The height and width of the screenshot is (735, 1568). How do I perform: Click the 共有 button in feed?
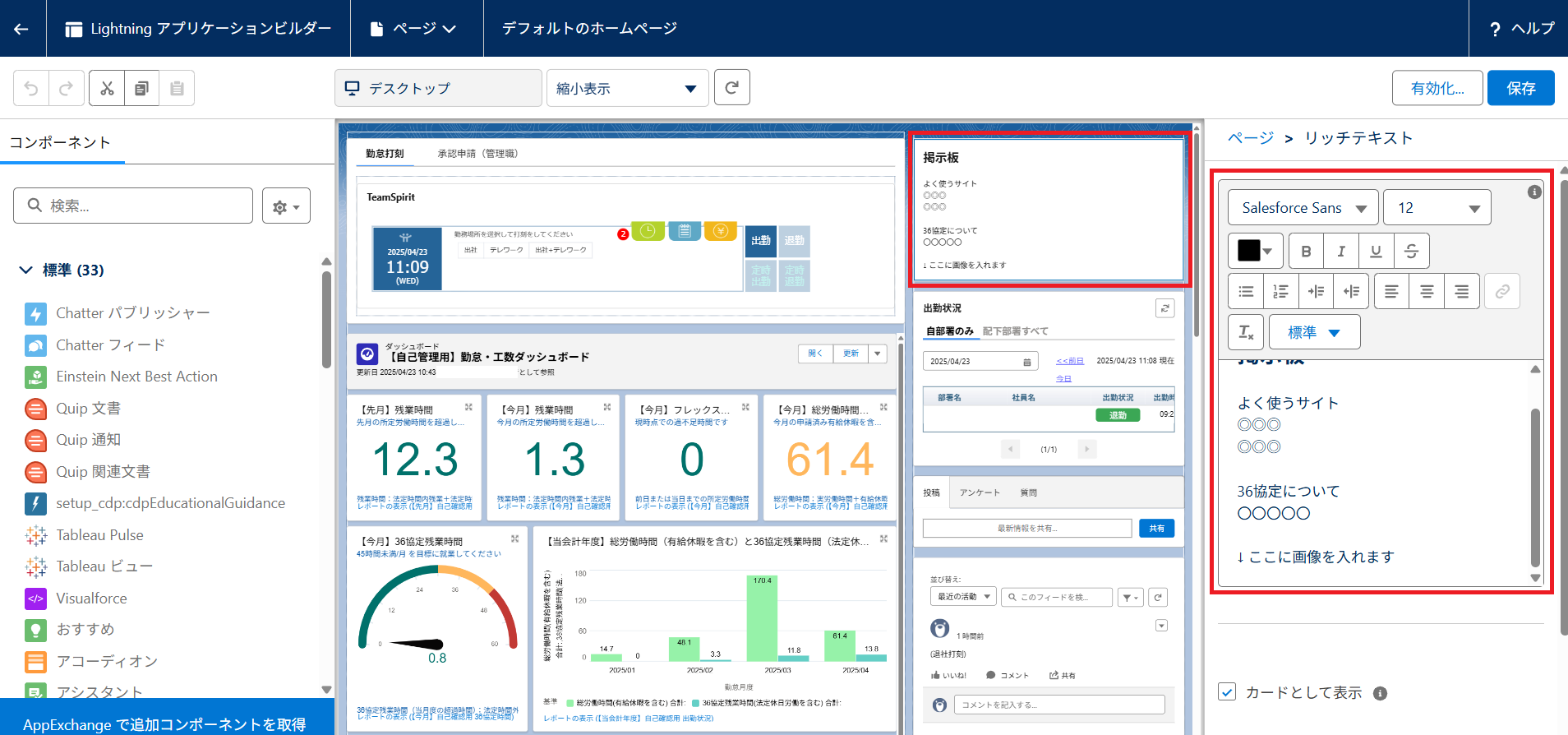pos(1156,529)
